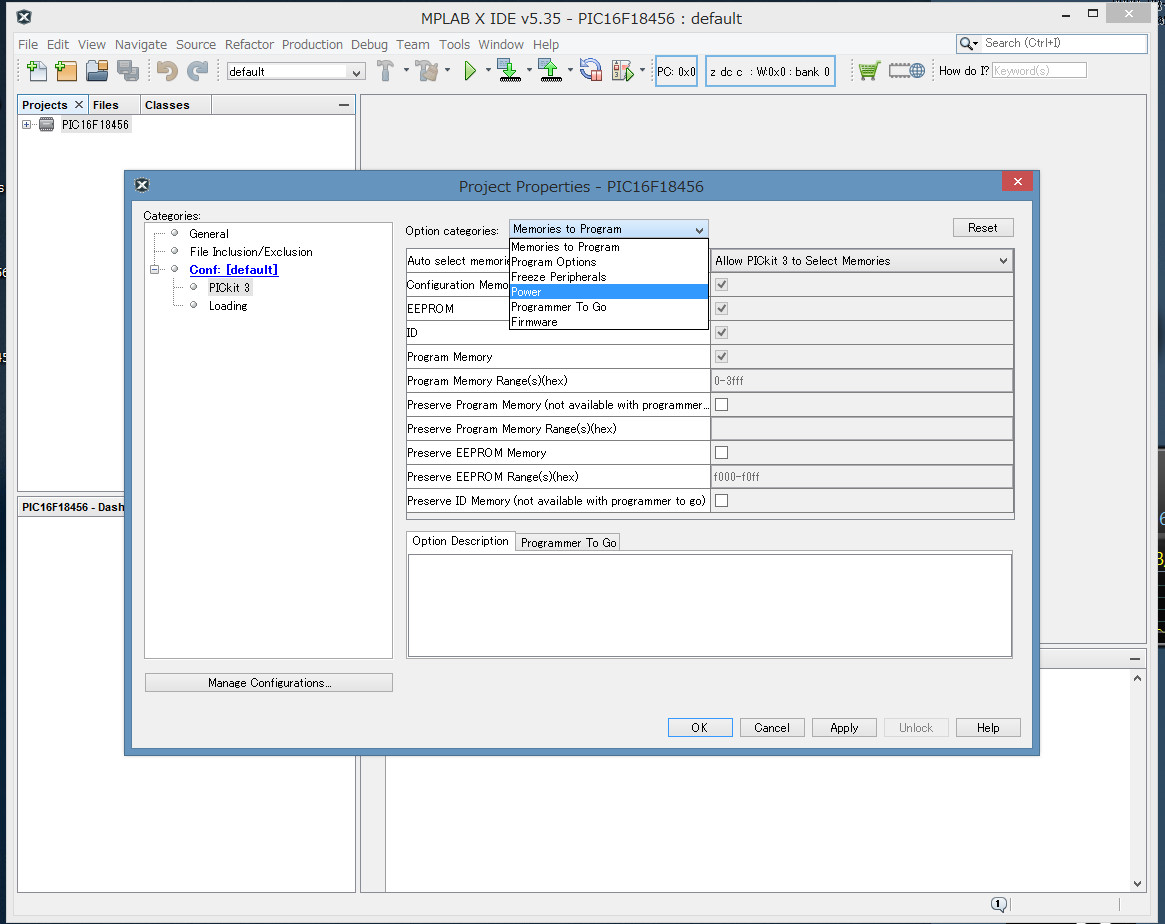Click the Apply button
This screenshot has width=1165, height=924.
click(x=844, y=728)
